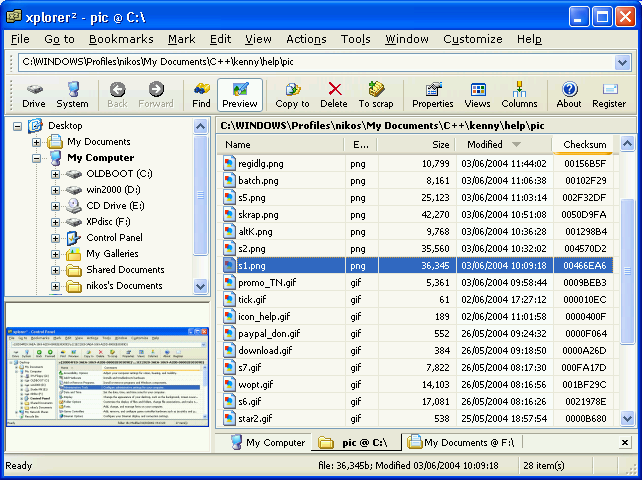Click the file list scroll up arrow

[x=627, y=144]
